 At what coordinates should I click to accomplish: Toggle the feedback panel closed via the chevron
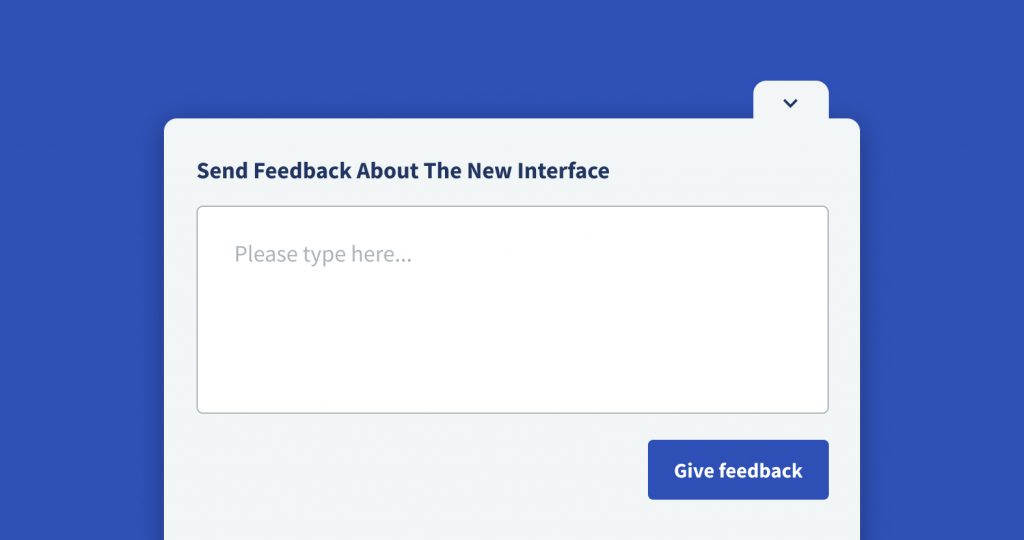[790, 102]
